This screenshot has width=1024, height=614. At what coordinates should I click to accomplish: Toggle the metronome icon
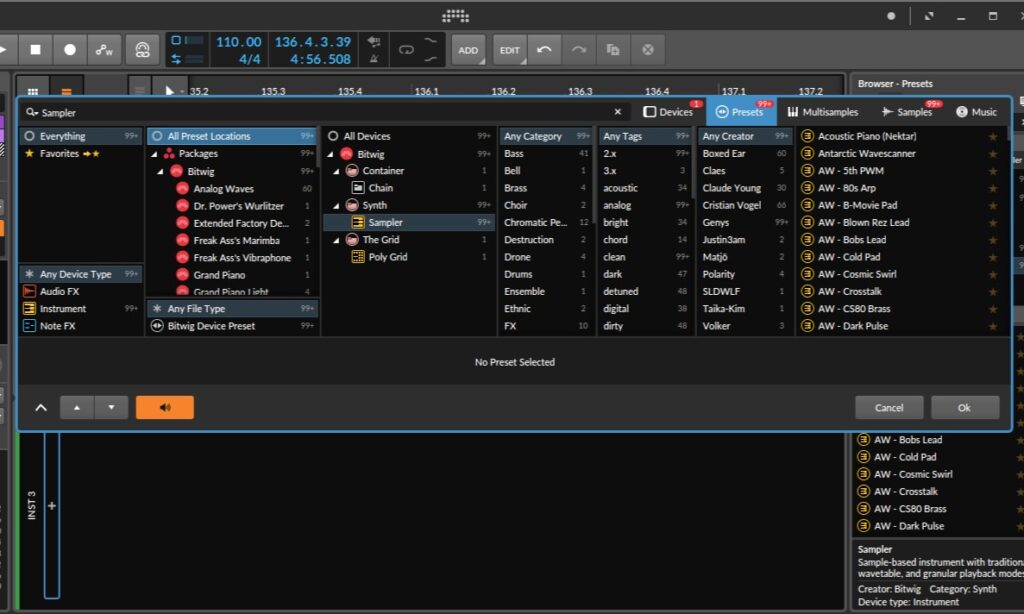[x=374, y=59]
